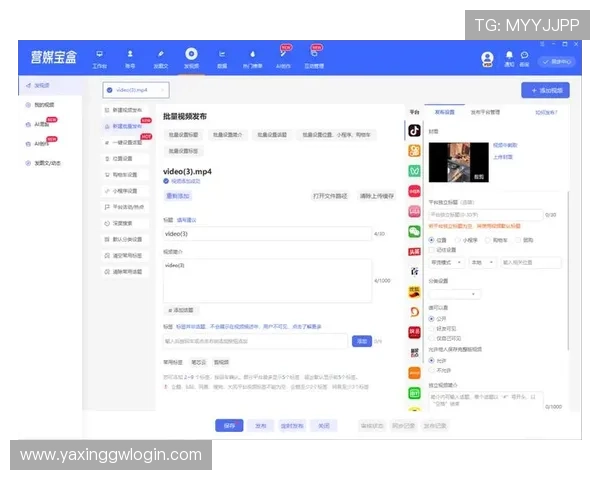Select the green butterfly platform icon
600x480 pixels.
(414, 171)
